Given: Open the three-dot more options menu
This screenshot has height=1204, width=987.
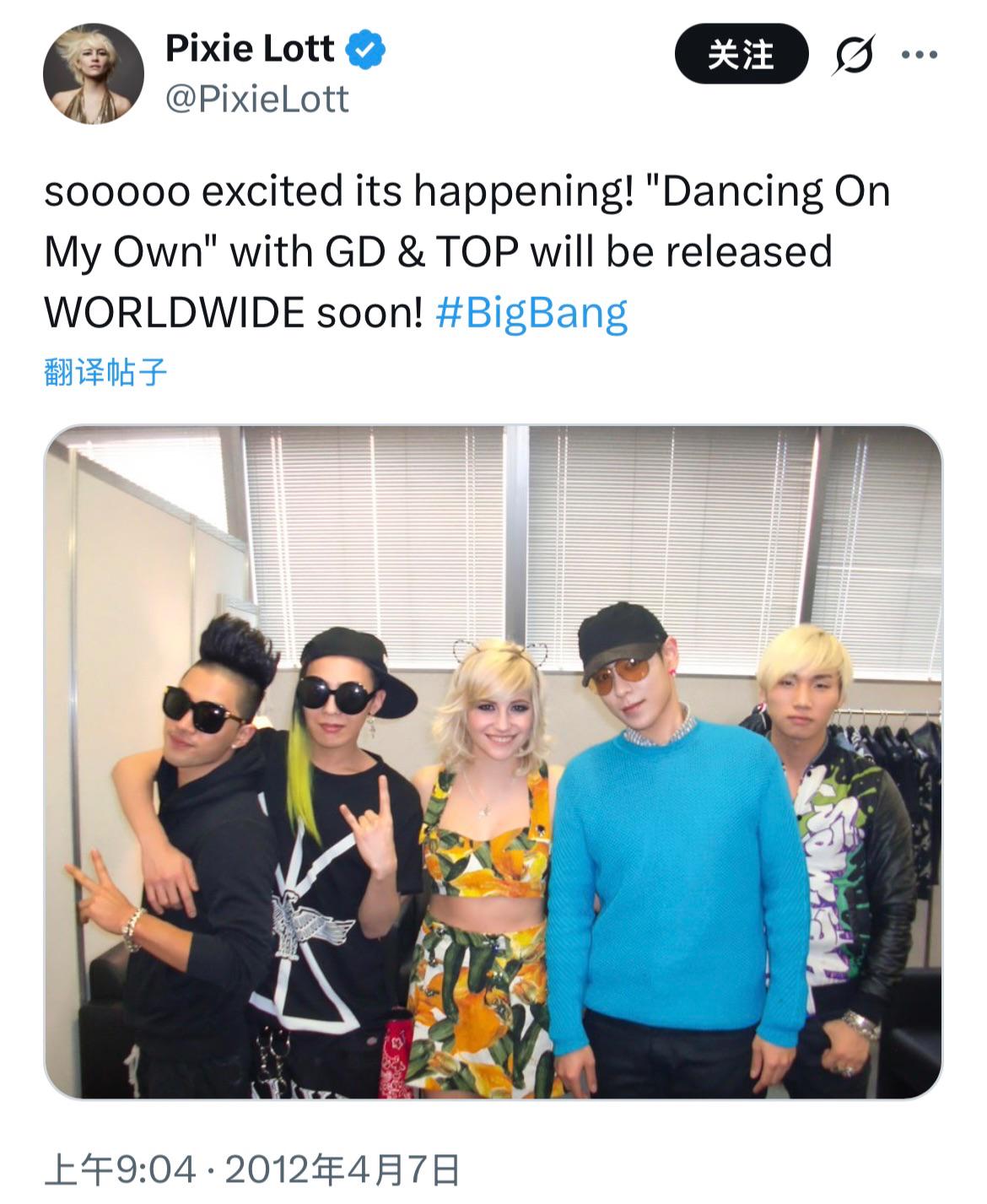Looking at the screenshot, I should click(920, 56).
